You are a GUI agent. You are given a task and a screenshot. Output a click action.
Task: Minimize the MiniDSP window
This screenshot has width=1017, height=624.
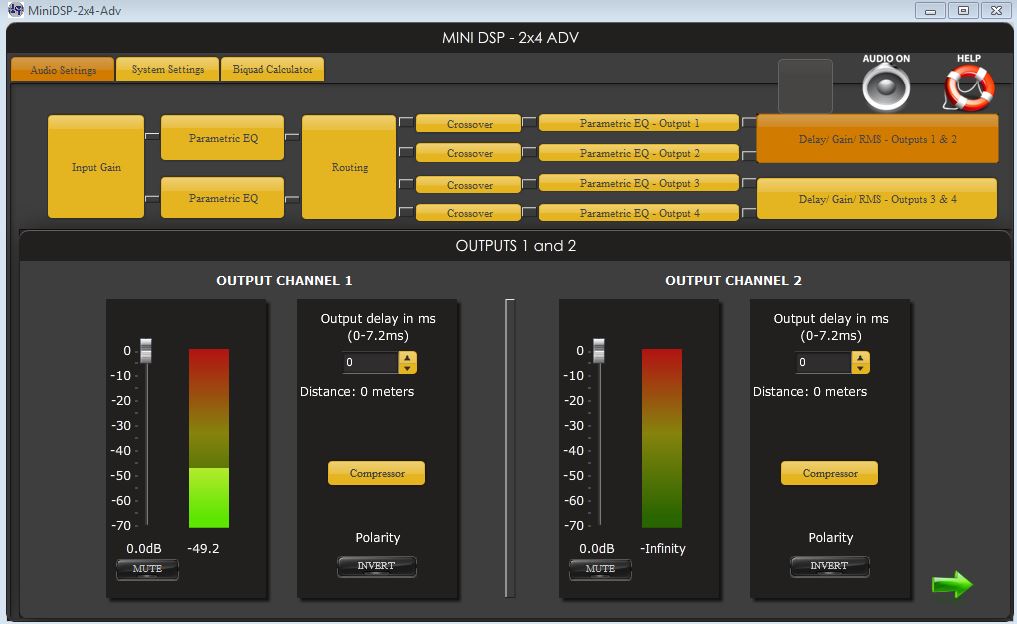(x=930, y=10)
